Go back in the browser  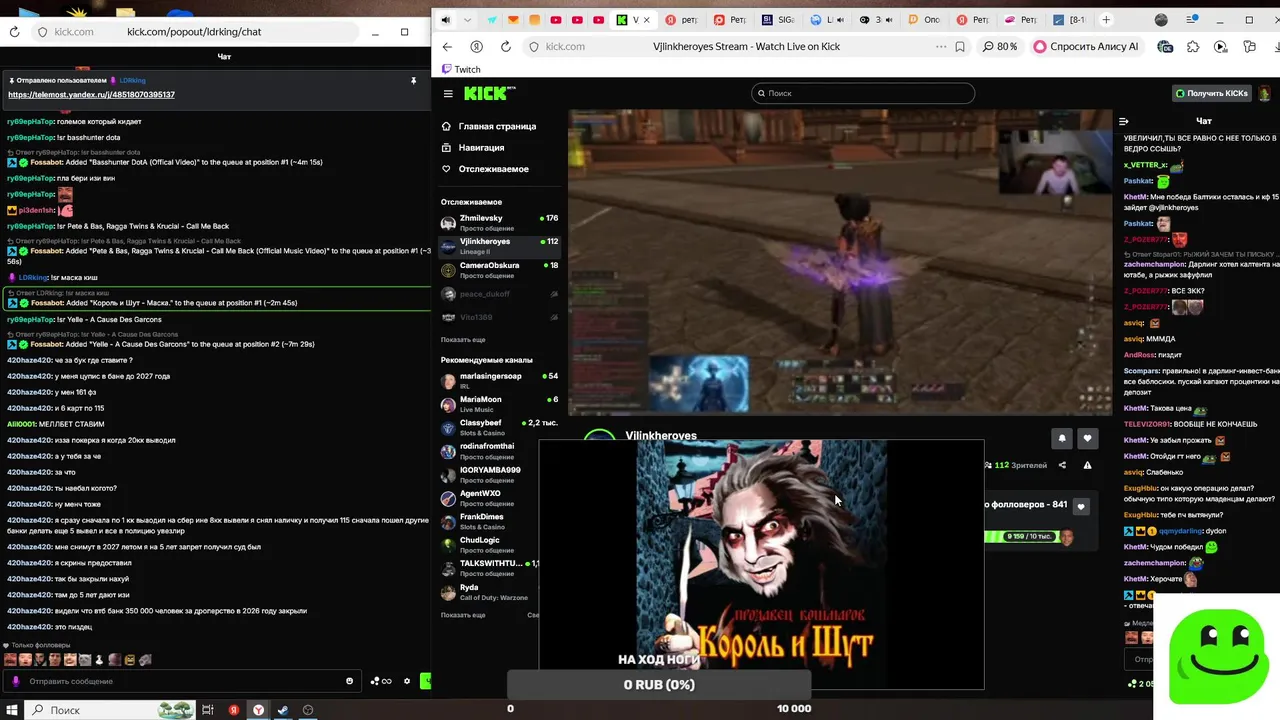[x=447, y=46]
